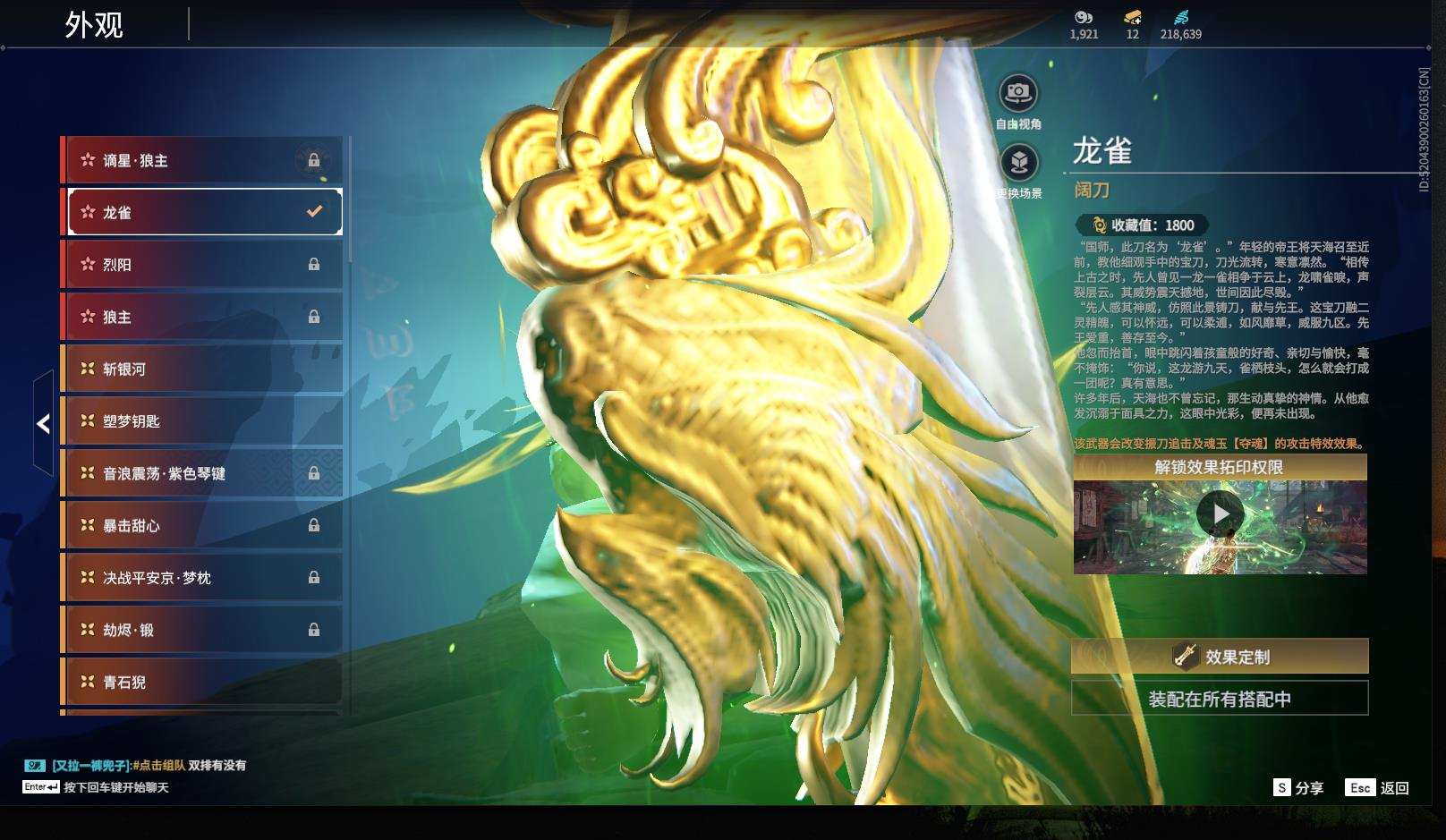This screenshot has width=1446, height=840.
Task: Click the 龙雀 weapon name heading
Action: [1102, 151]
